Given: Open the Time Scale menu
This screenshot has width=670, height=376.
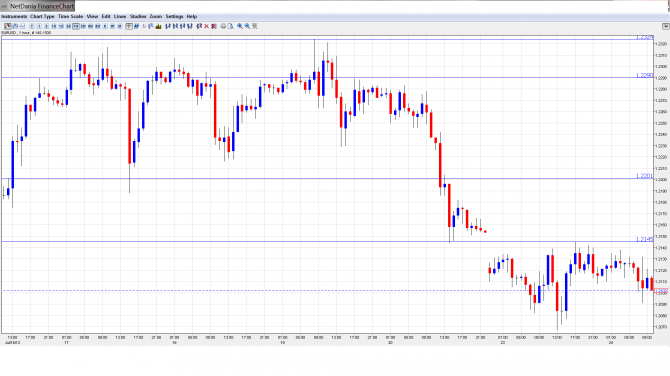Looking at the screenshot, I should (x=71, y=16).
